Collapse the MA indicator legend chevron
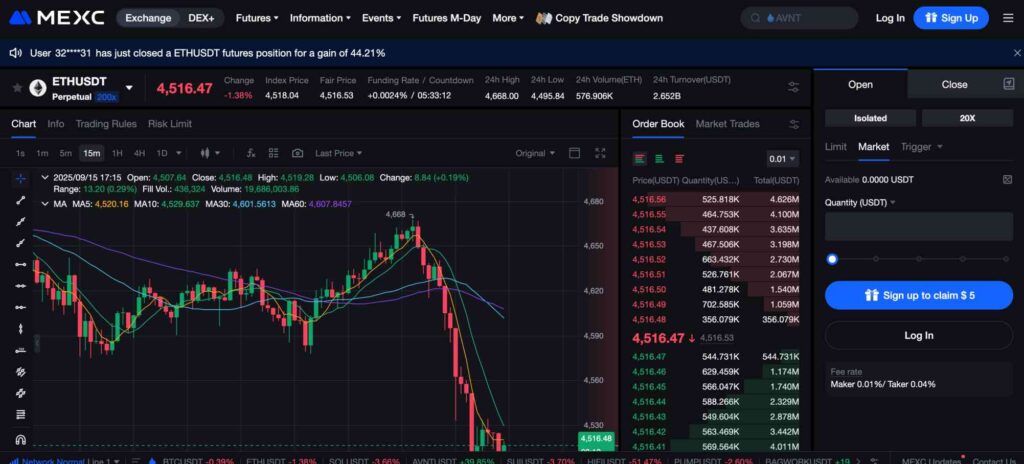The height and width of the screenshot is (464, 1024). click(x=44, y=204)
